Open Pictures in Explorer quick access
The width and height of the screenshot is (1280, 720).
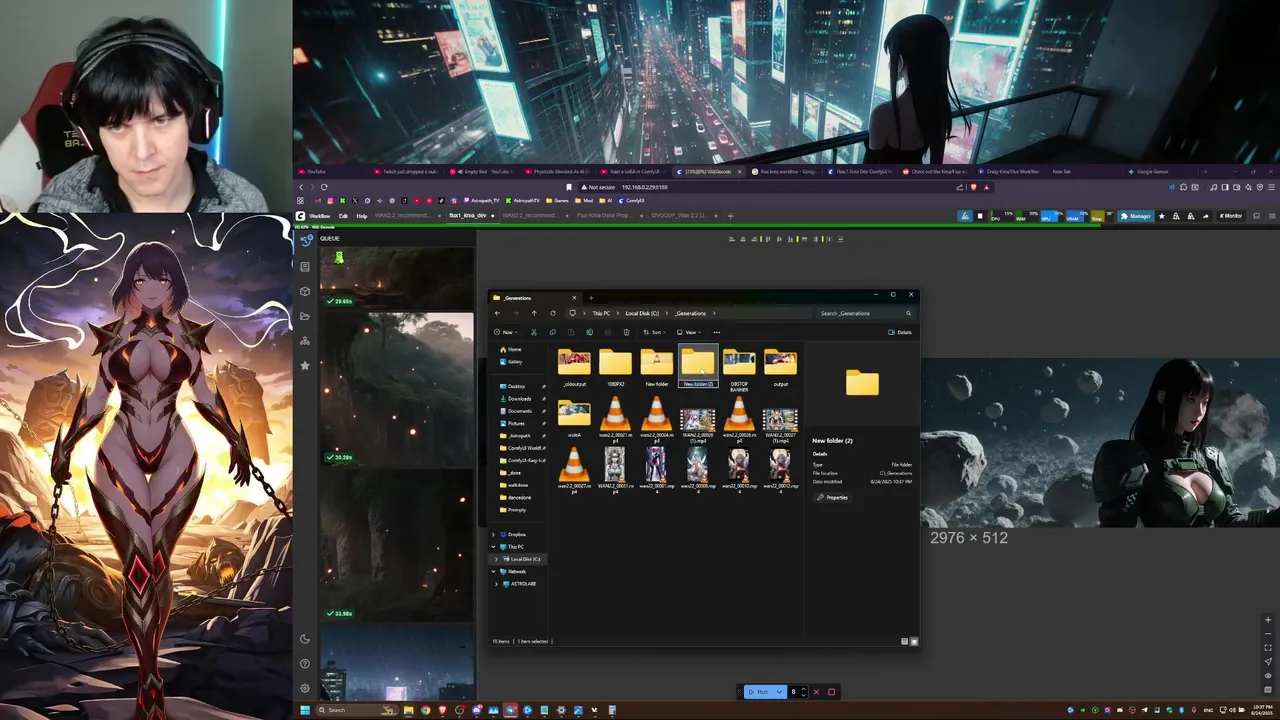513,423
